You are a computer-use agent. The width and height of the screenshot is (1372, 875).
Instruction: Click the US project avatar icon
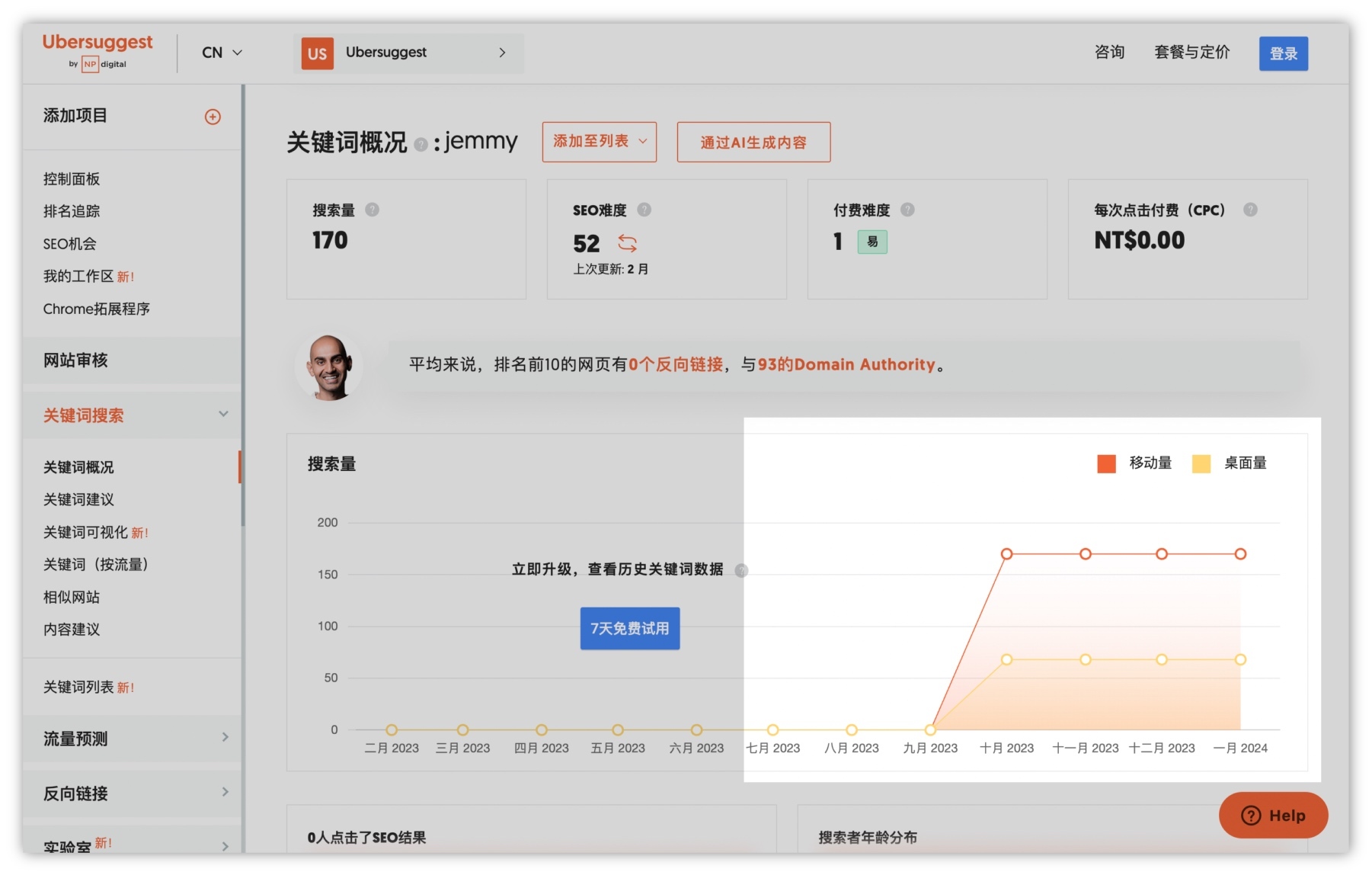pyautogui.click(x=317, y=53)
